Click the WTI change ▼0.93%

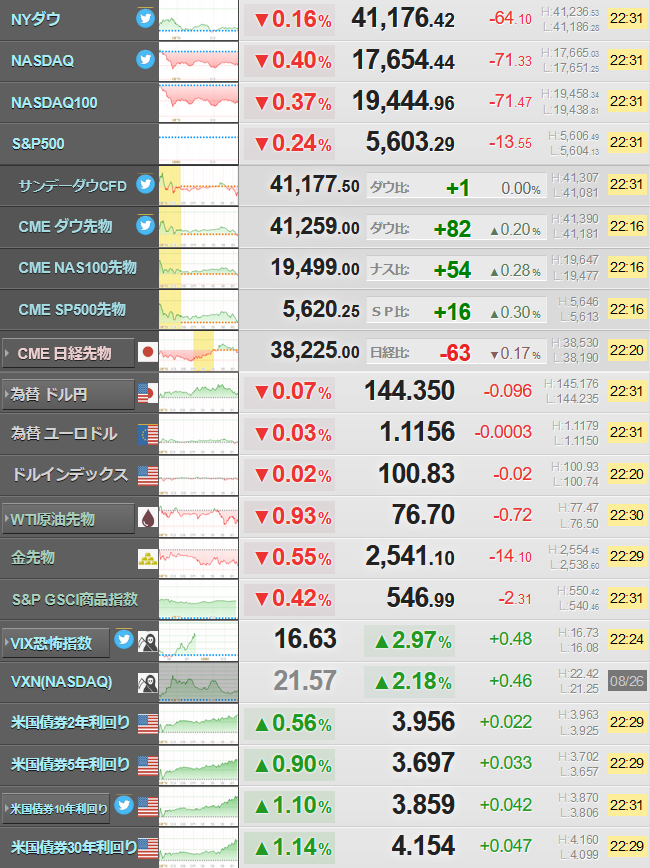click(x=292, y=516)
